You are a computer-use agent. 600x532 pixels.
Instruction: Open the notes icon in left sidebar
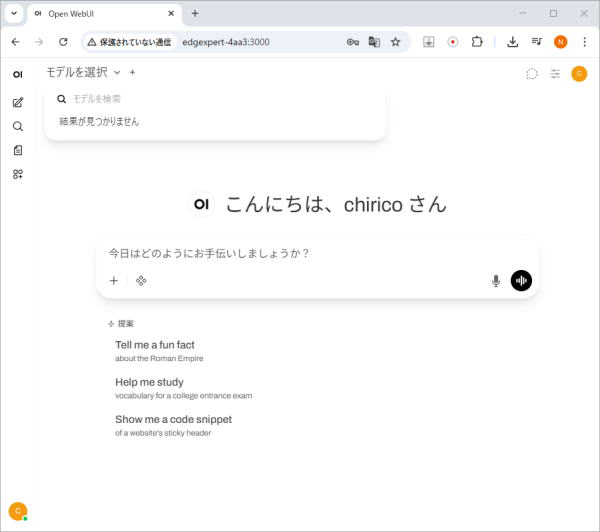pos(17,150)
